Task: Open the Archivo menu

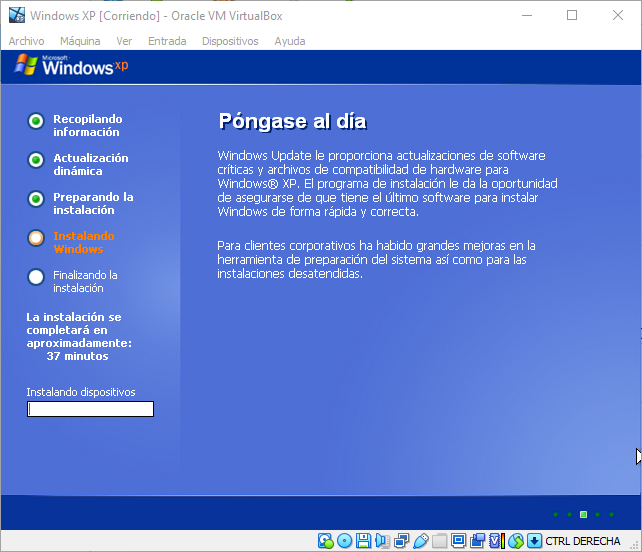Action: (x=27, y=41)
